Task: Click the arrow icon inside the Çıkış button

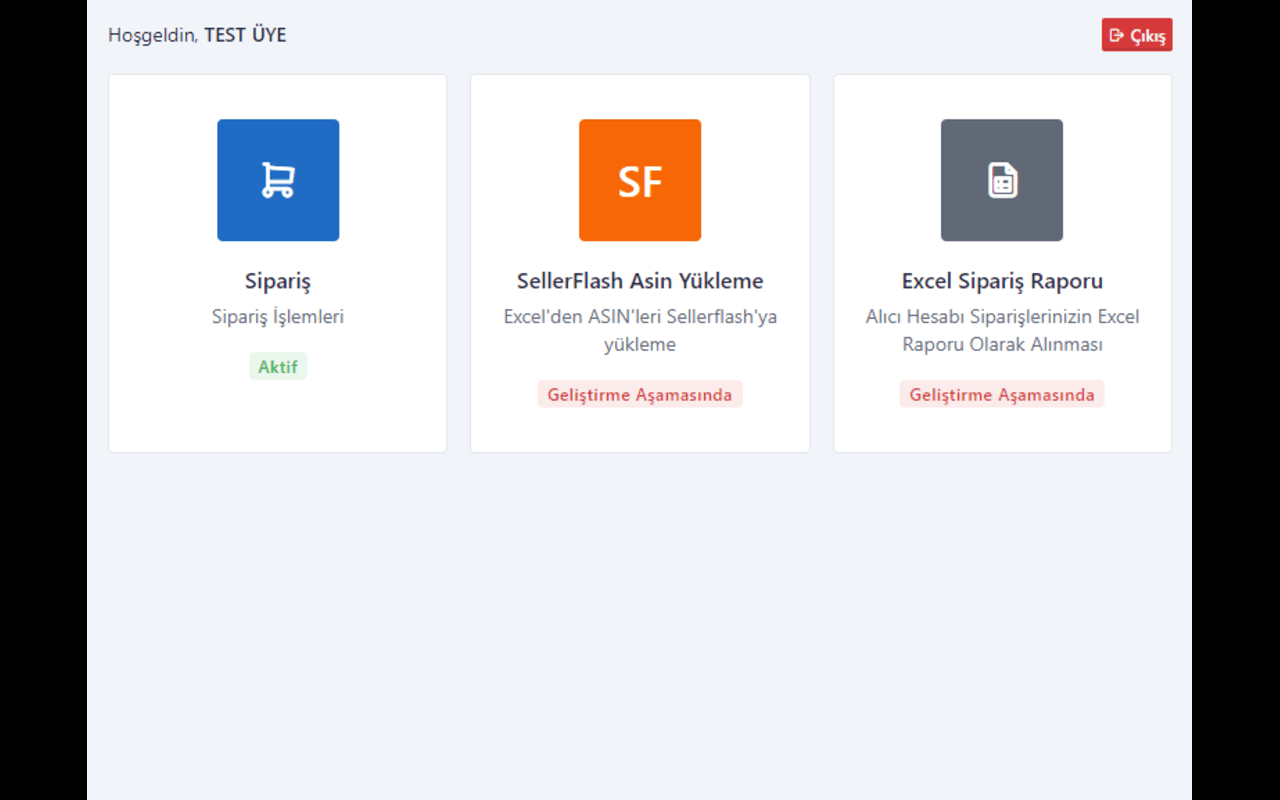Action: tap(1117, 35)
